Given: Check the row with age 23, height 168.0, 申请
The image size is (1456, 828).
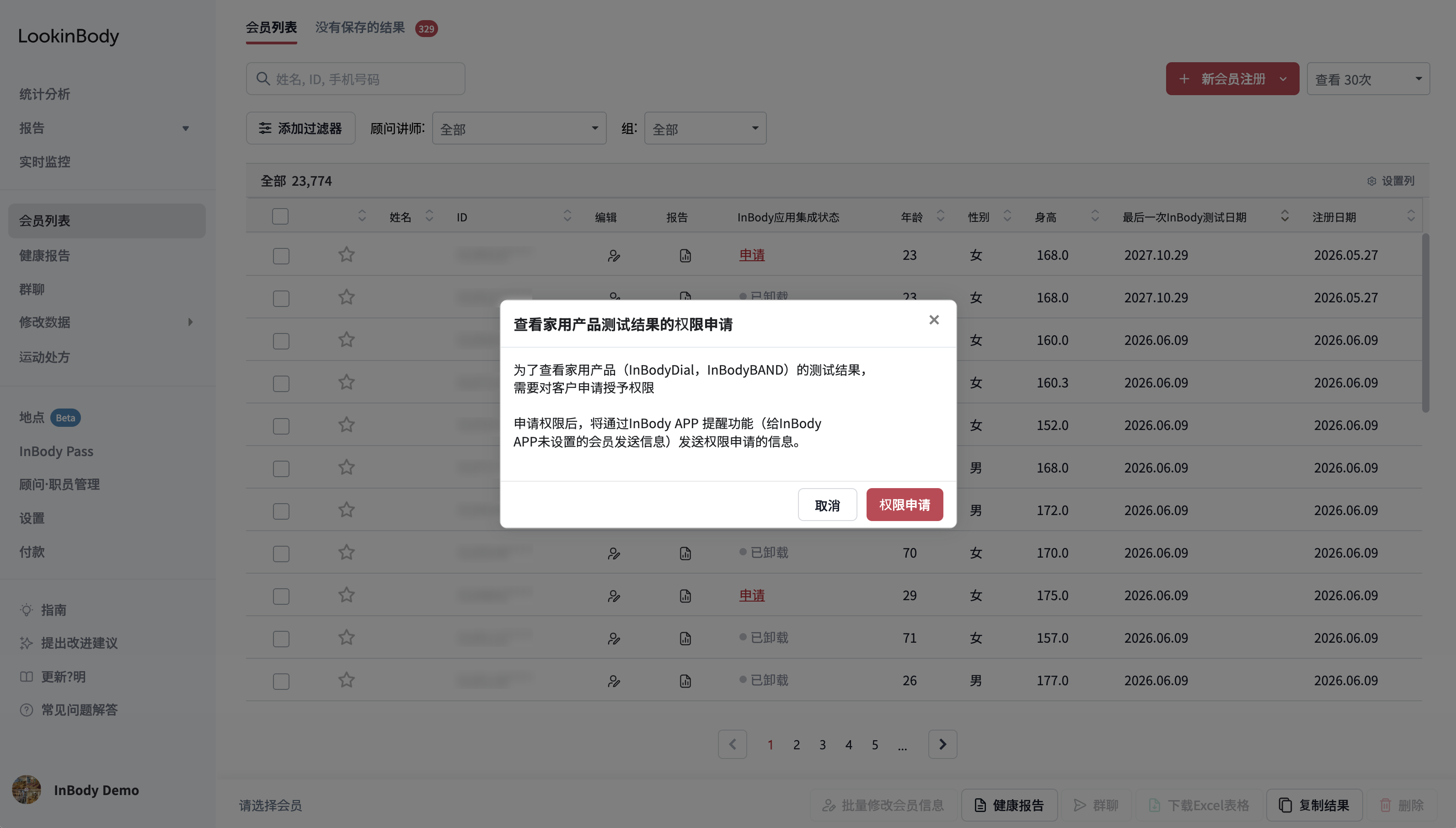Looking at the screenshot, I should click(x=281, y=255).
